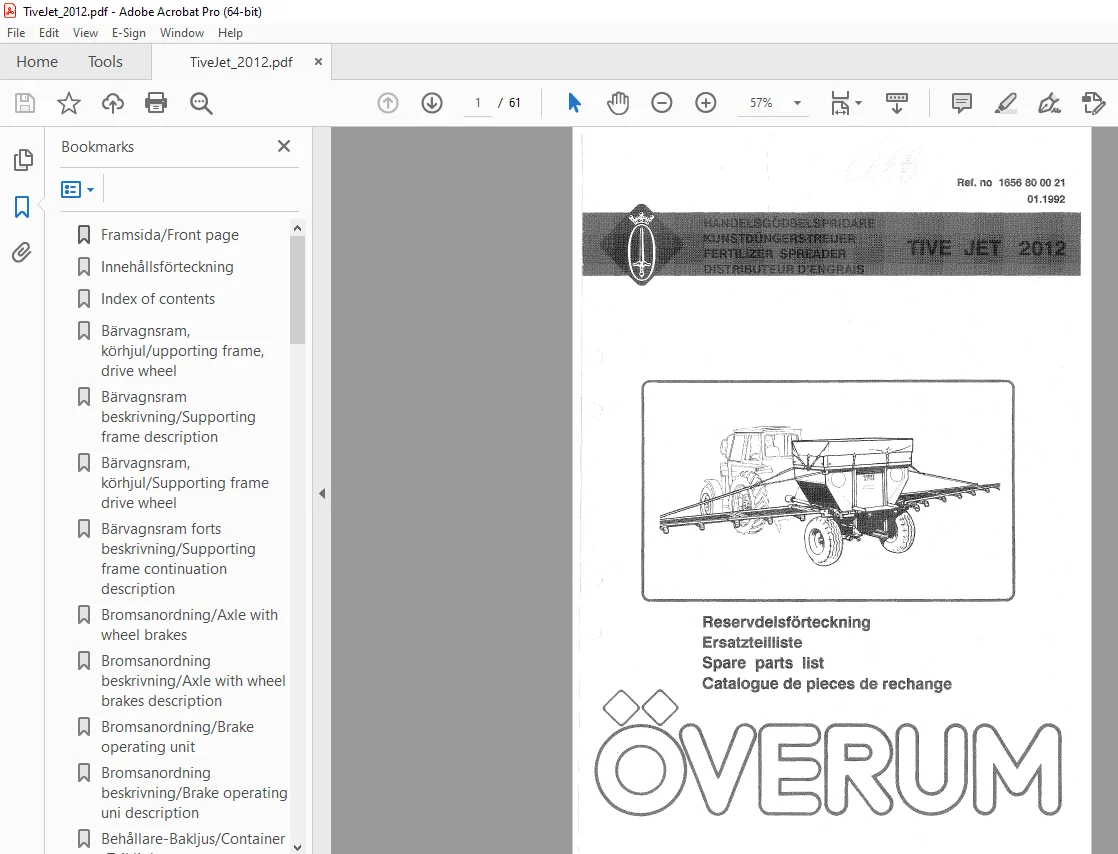Image resolution: width=1118 pixels, height=854 pixels.
Task: Upload file to cloud icon
Action: 113,103
